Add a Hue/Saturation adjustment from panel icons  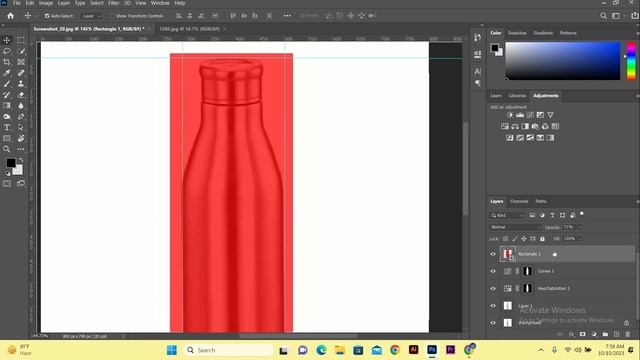tap(505, 127)
